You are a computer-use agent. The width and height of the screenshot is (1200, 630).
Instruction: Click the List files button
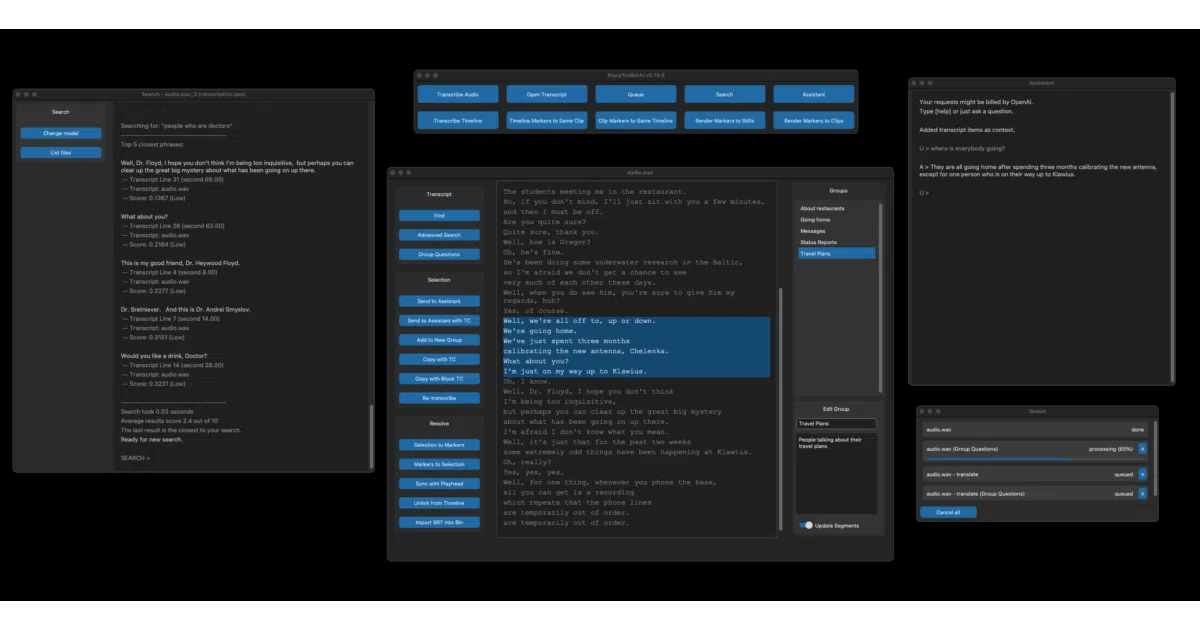click(x=61, y=153)
